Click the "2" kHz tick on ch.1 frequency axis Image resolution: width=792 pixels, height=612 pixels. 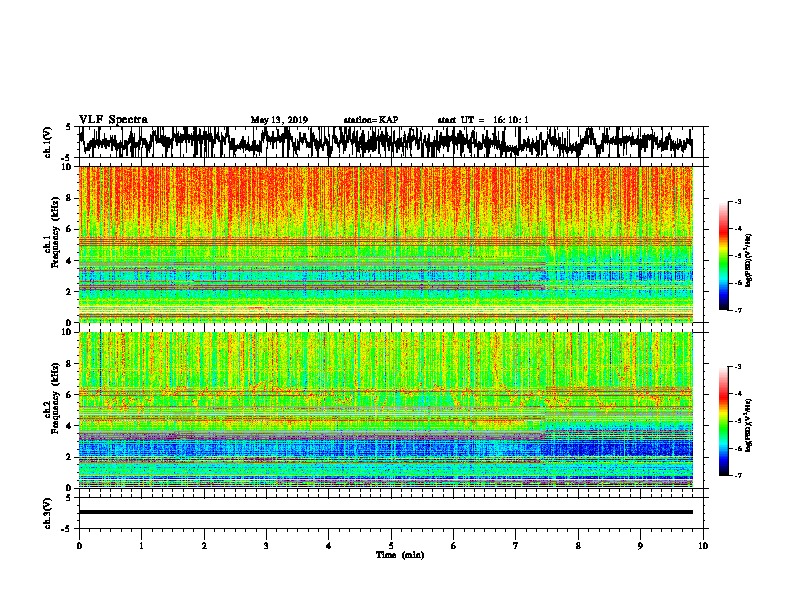(69, 292)
